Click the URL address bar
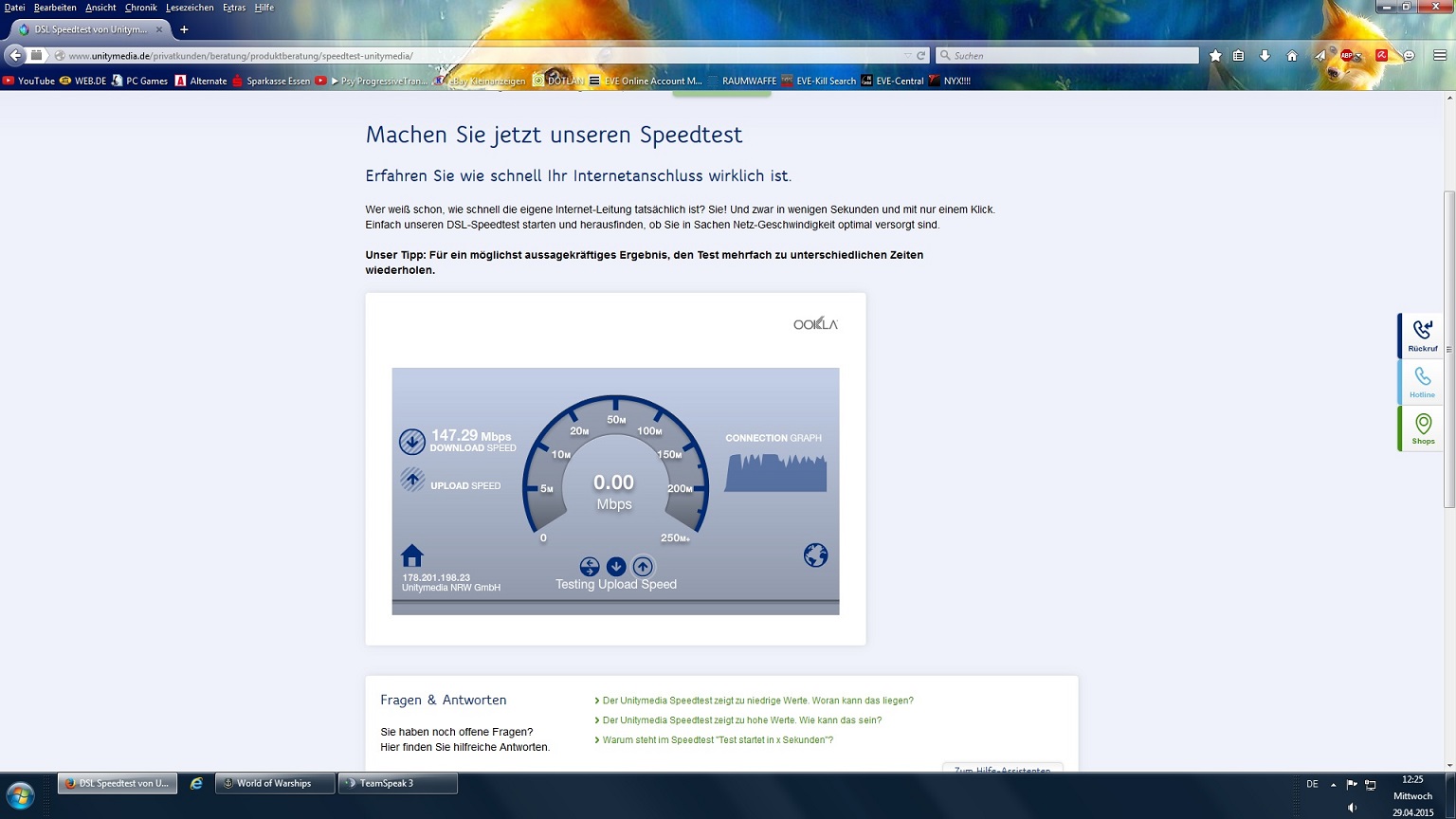Screen dimensions: 1456x819 [x=483, y=56]
